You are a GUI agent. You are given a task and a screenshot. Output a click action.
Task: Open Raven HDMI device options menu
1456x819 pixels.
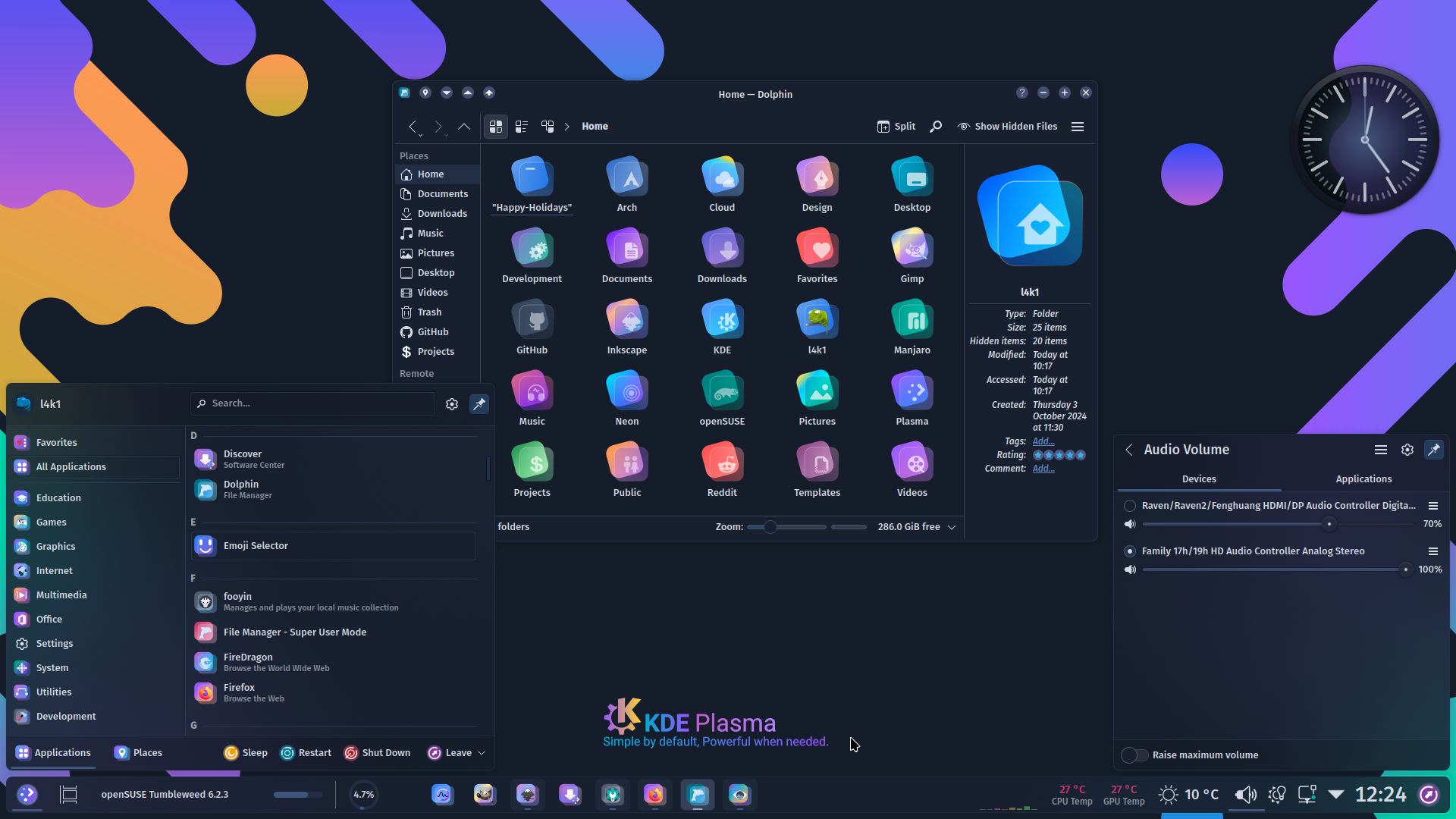pos(1433,506)
